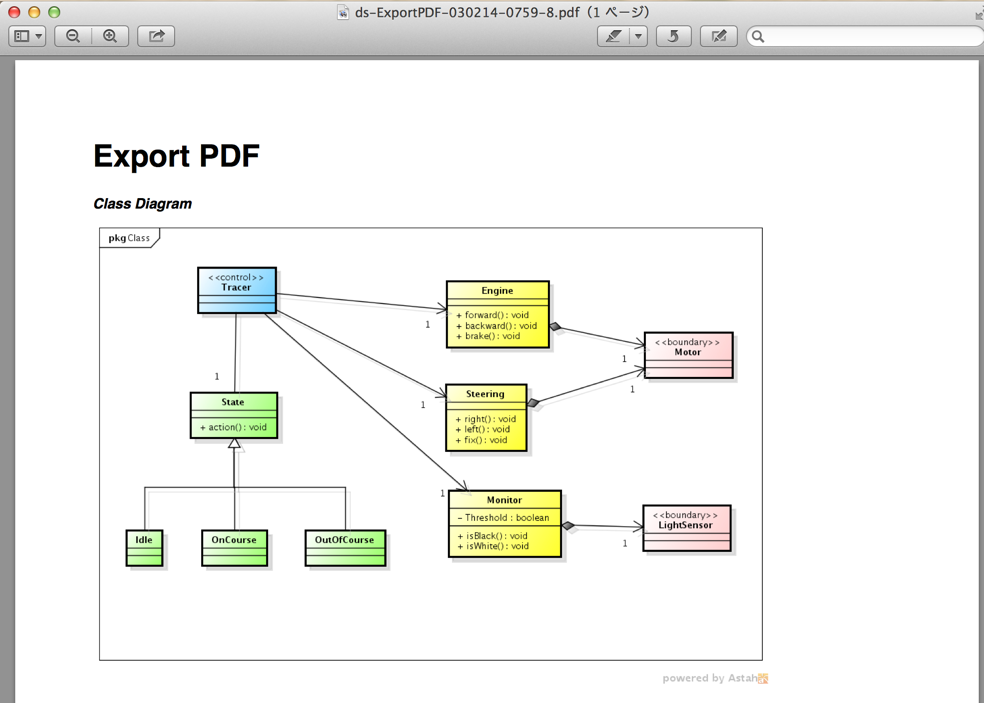Click "+ forward() : void" in Engine
984x703 pixels.
coord(493,315)
